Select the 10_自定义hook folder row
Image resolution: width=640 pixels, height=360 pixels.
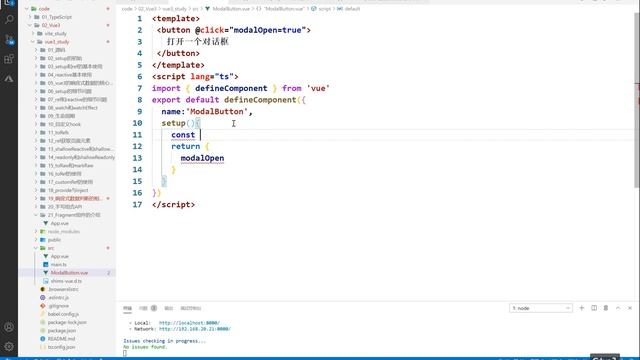[x=67, y=124]
